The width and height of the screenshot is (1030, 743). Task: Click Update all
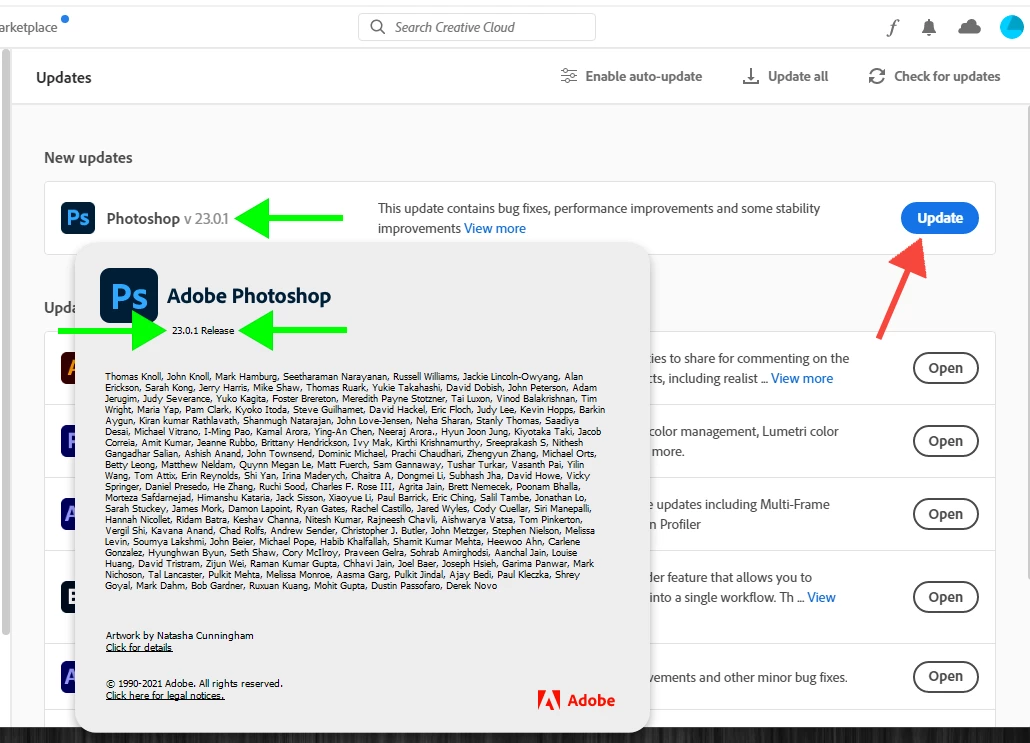click(x=786, y=76)
